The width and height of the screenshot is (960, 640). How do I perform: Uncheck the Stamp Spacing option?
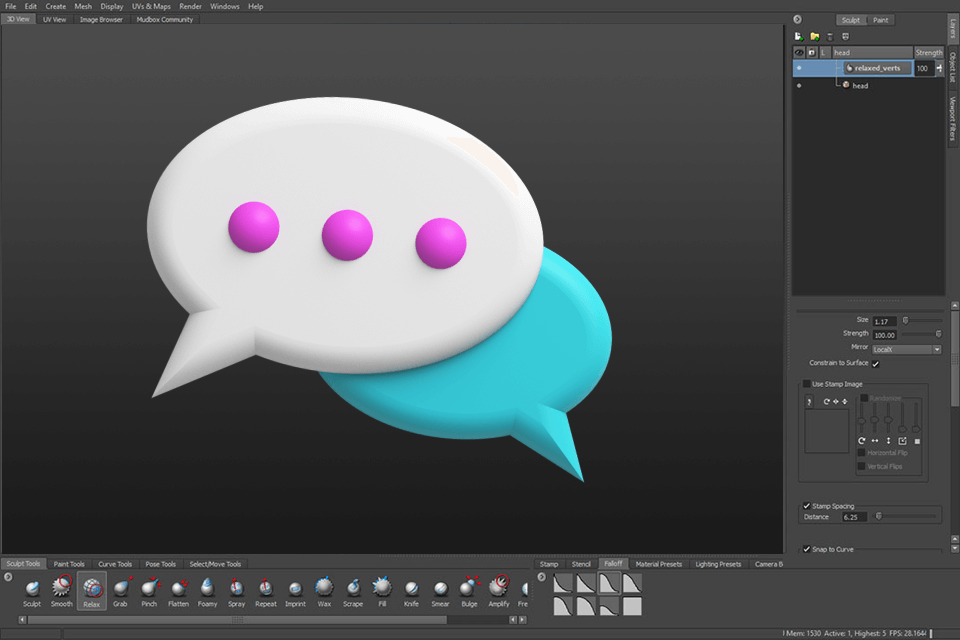tap(807, 506)
